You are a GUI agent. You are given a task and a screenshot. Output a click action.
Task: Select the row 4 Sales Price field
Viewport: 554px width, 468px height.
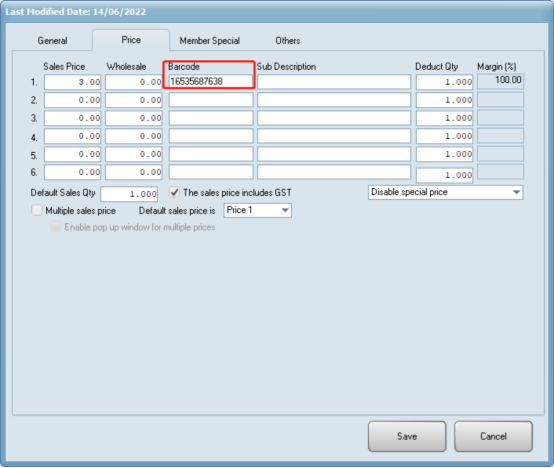(72, 136)
